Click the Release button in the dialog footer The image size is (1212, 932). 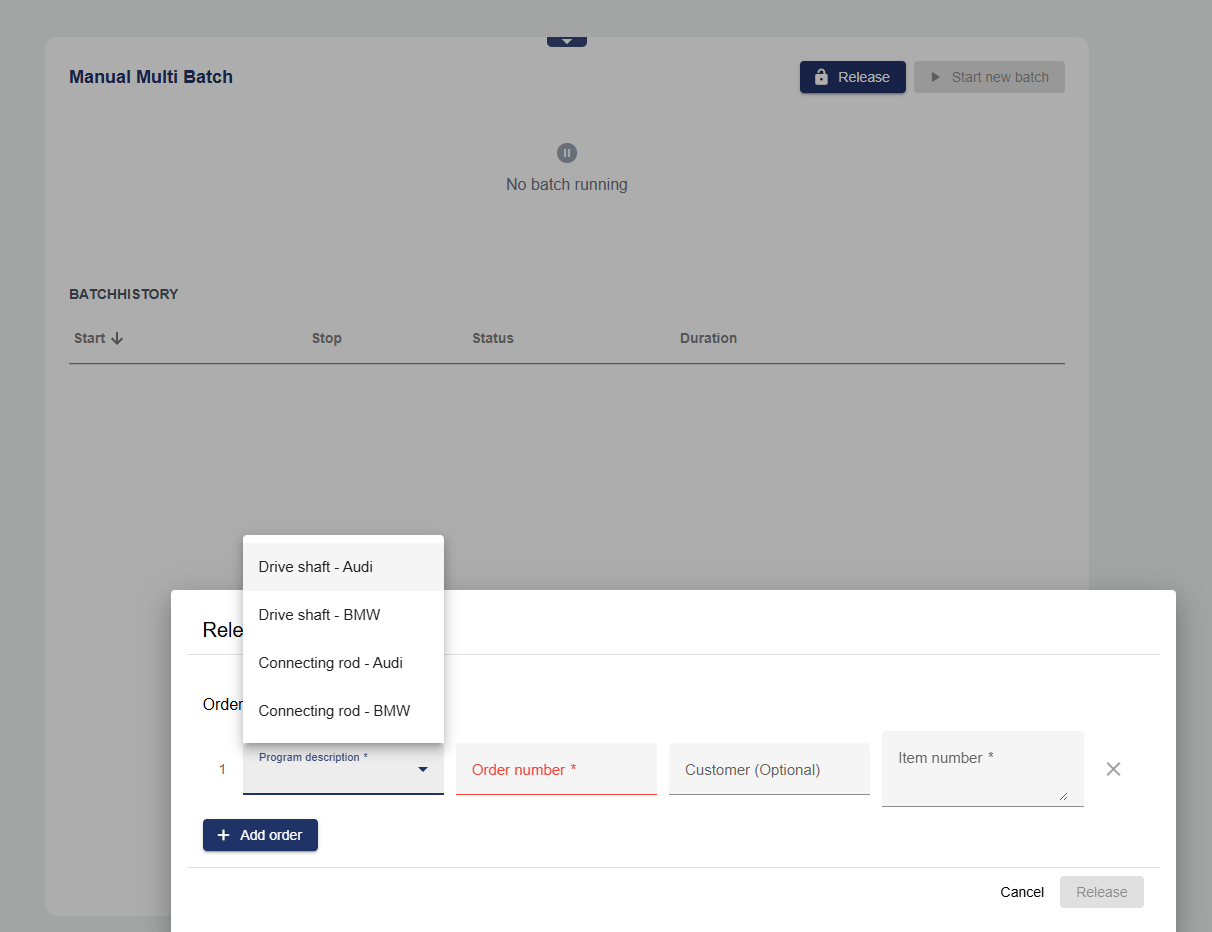[x=1101, y=892]
